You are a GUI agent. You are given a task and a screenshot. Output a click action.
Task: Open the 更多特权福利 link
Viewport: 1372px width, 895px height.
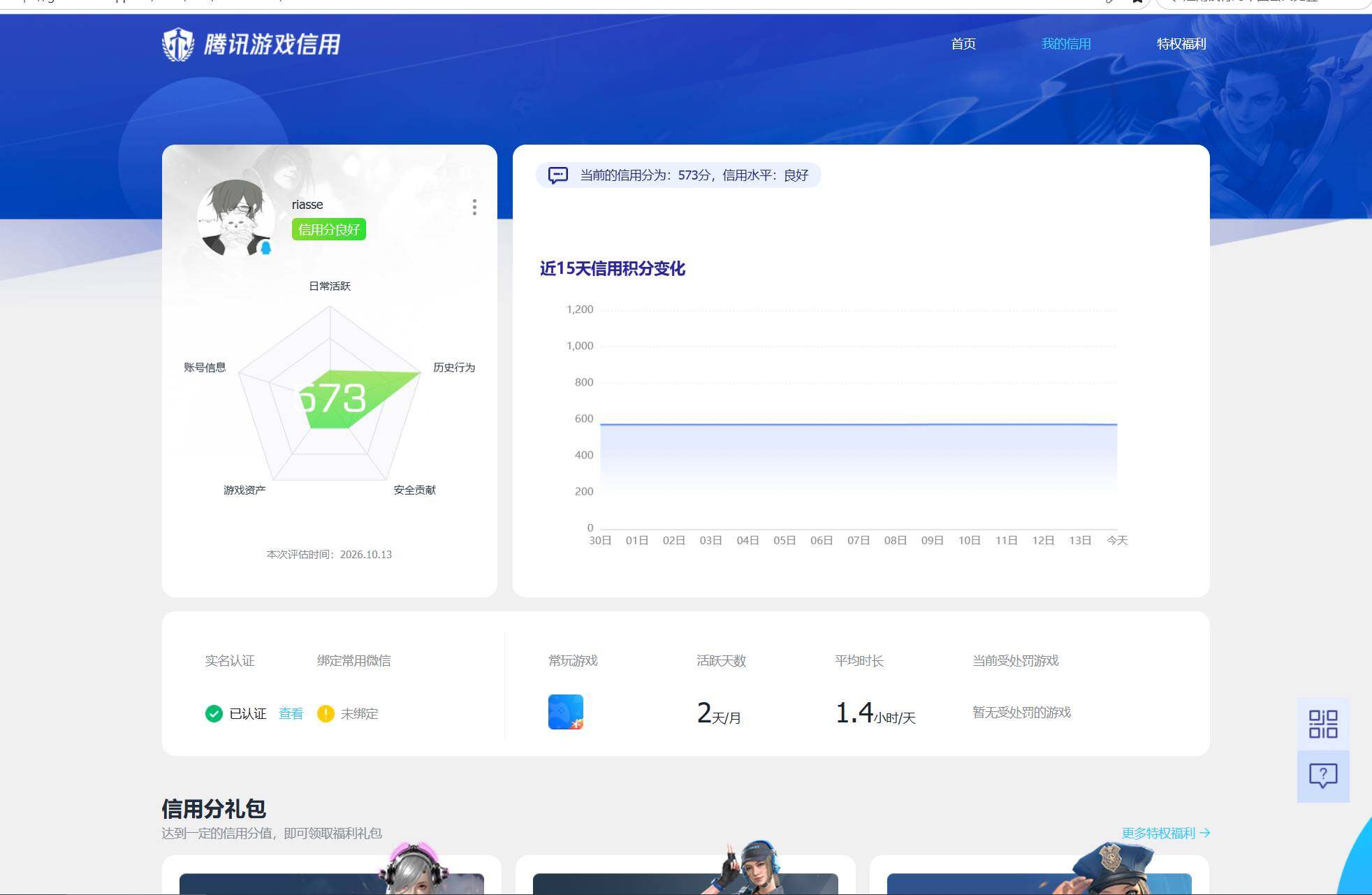tap(1165, 833)
